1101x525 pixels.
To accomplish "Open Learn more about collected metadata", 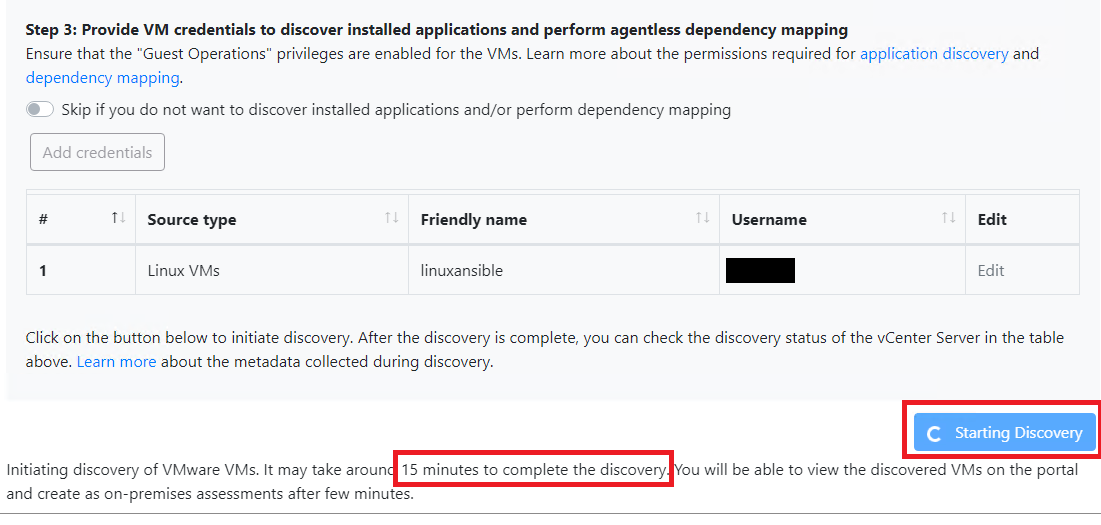I will 117,363.
